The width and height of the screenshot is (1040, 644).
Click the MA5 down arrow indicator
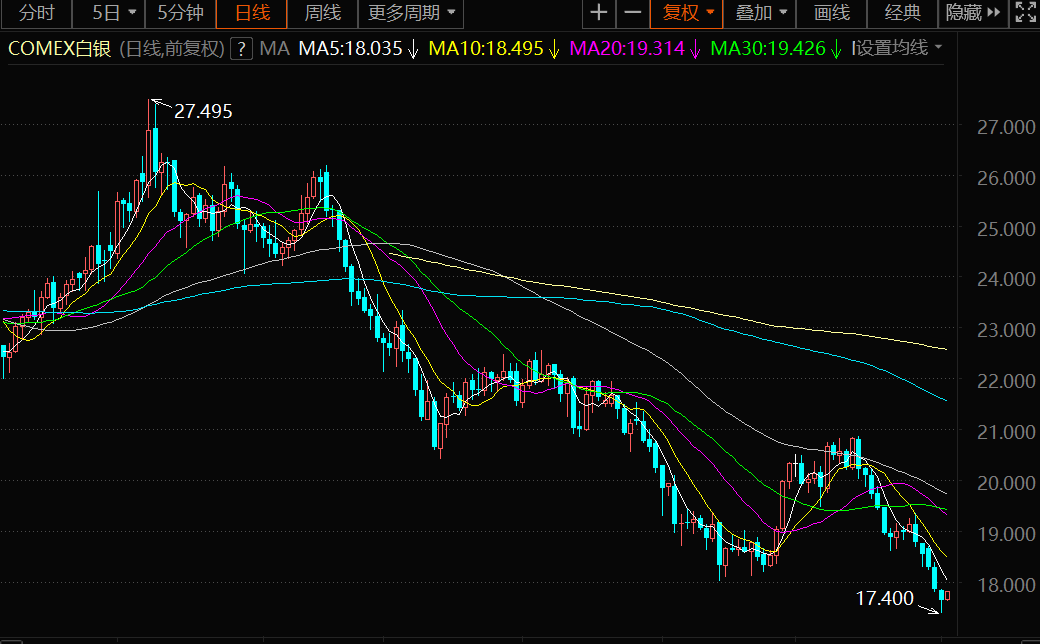pyautogui.click(x=412, y=48)
